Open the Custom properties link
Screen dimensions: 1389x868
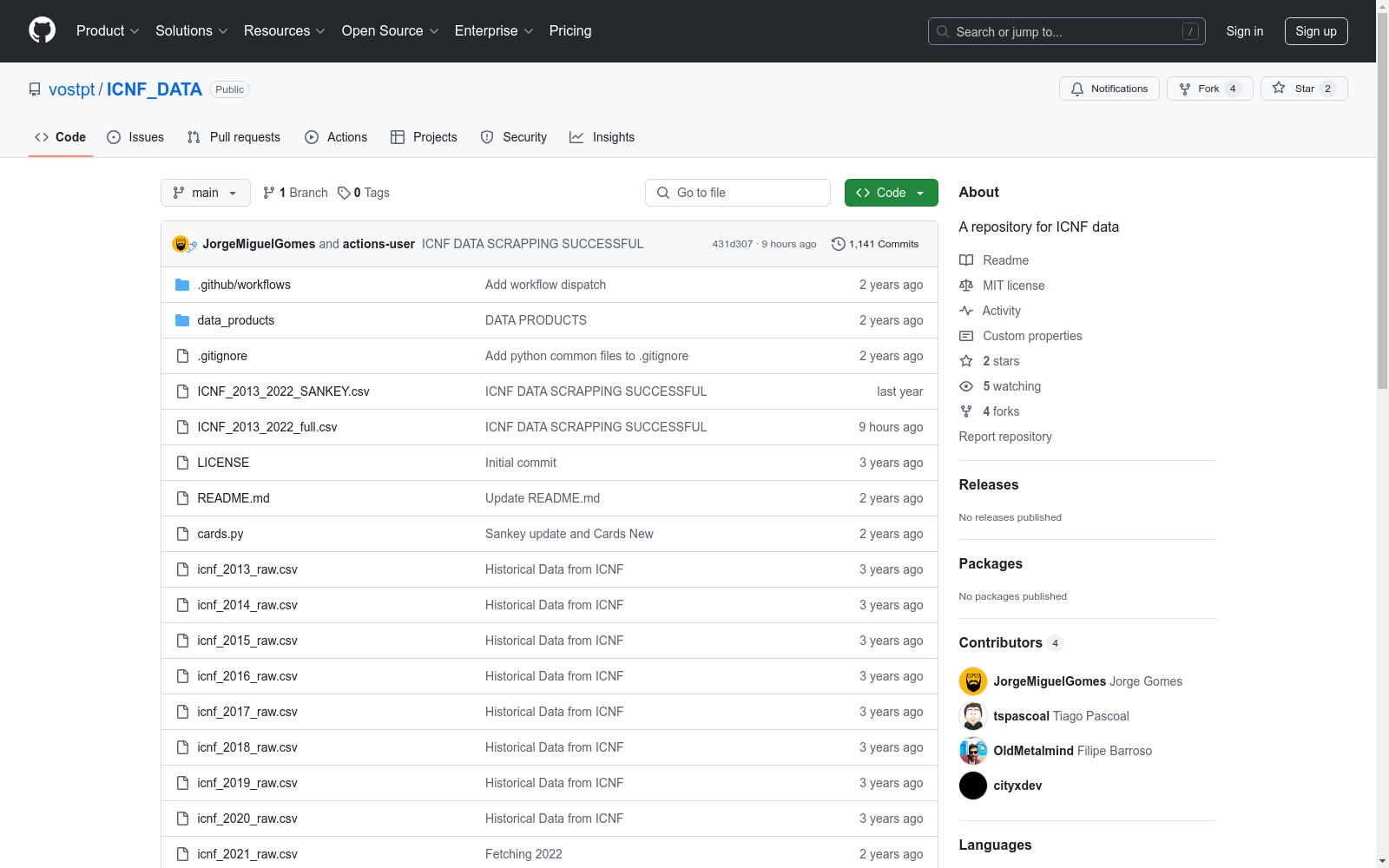point(1032,336)
